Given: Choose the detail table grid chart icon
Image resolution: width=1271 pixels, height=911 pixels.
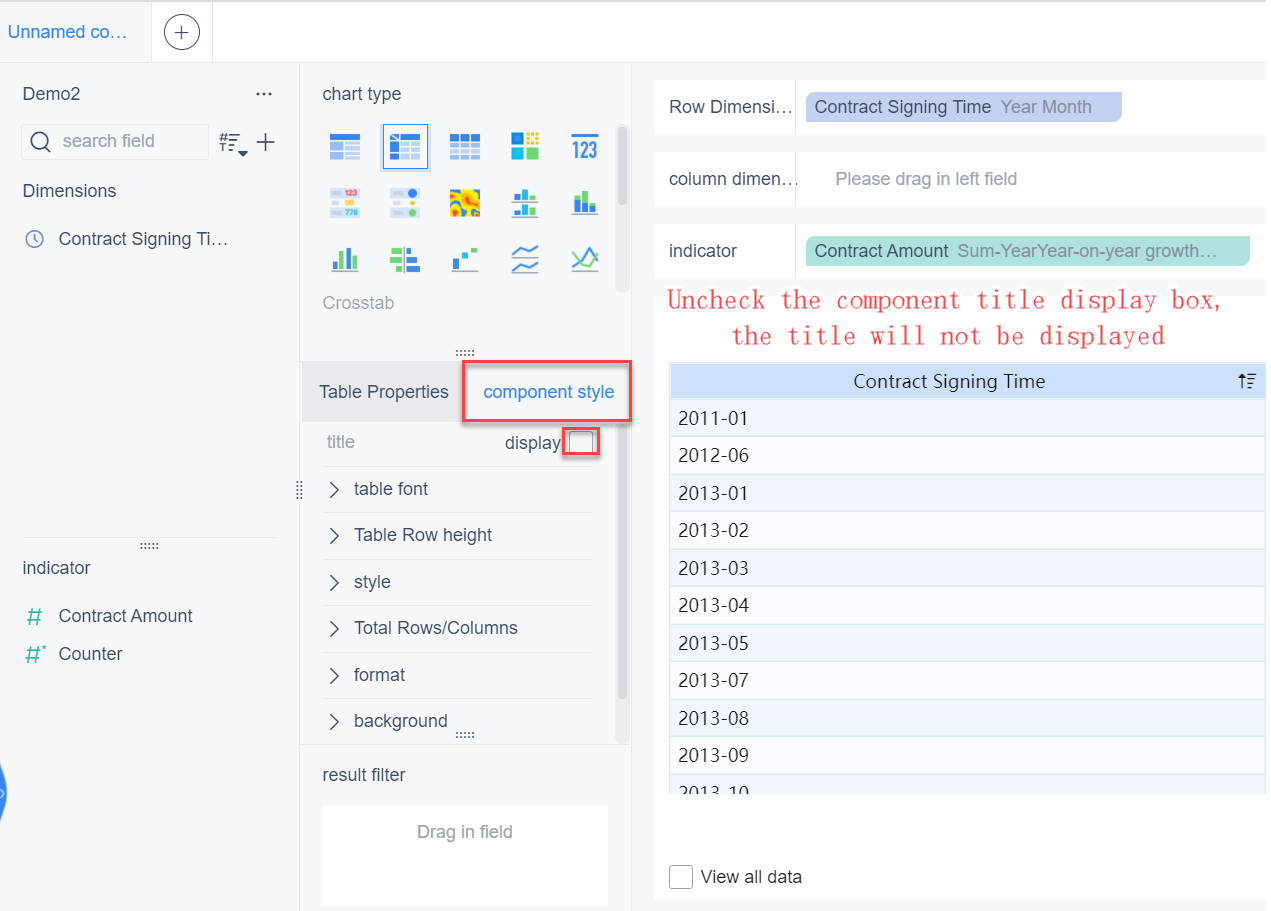Looking at the screenshot, I should [464, 148].
